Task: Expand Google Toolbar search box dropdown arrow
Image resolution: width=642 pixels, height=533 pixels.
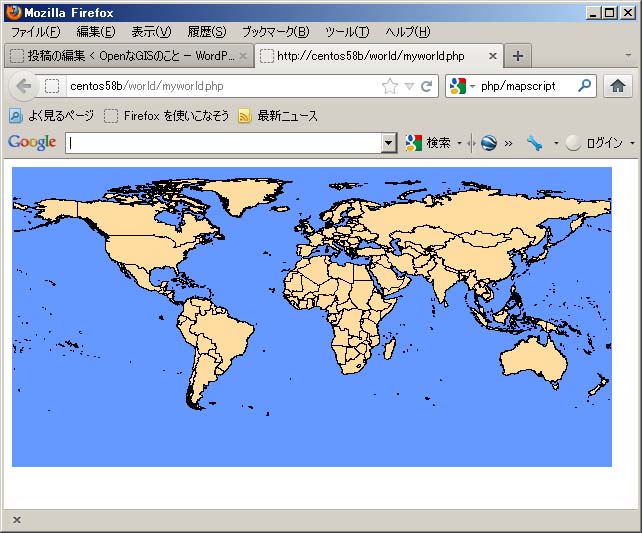Action: (389, 143)
